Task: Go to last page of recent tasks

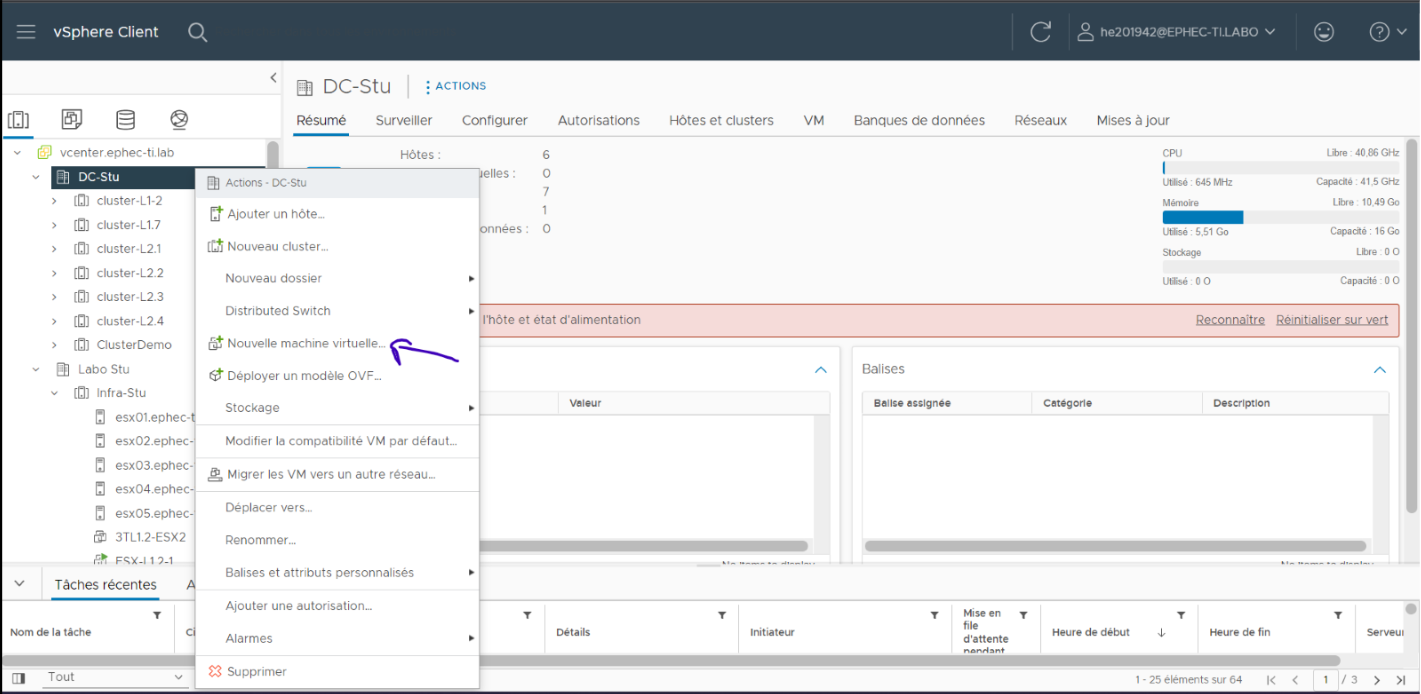Action: (1400, 680)
